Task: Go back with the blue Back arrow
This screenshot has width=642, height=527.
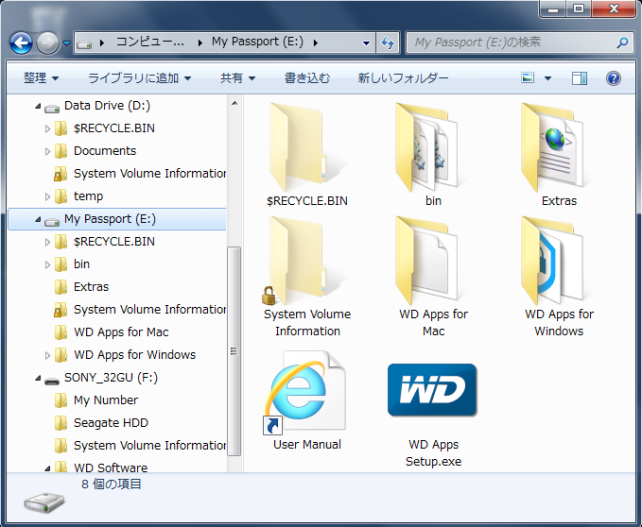Action: [20, 43]
